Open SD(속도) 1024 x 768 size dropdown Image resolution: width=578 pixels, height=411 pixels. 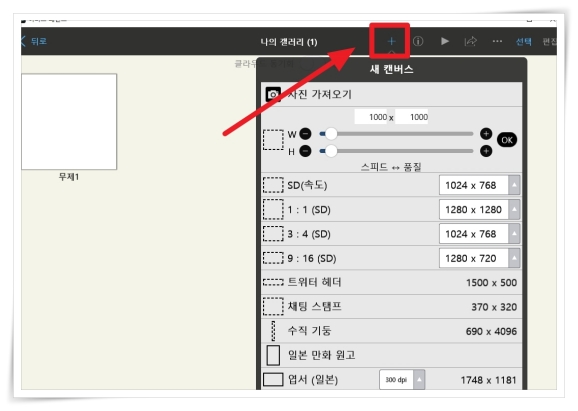pyautogui.click(x=479, y=185)
